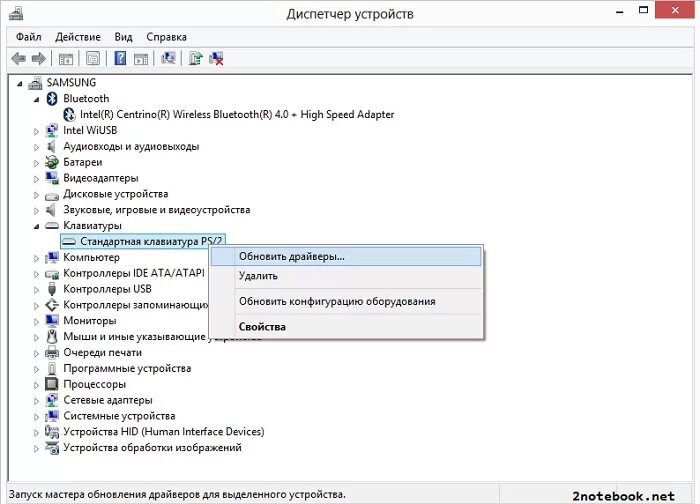Click the Intel Centrino Bluetooth adapter icon

pos(69,114)
